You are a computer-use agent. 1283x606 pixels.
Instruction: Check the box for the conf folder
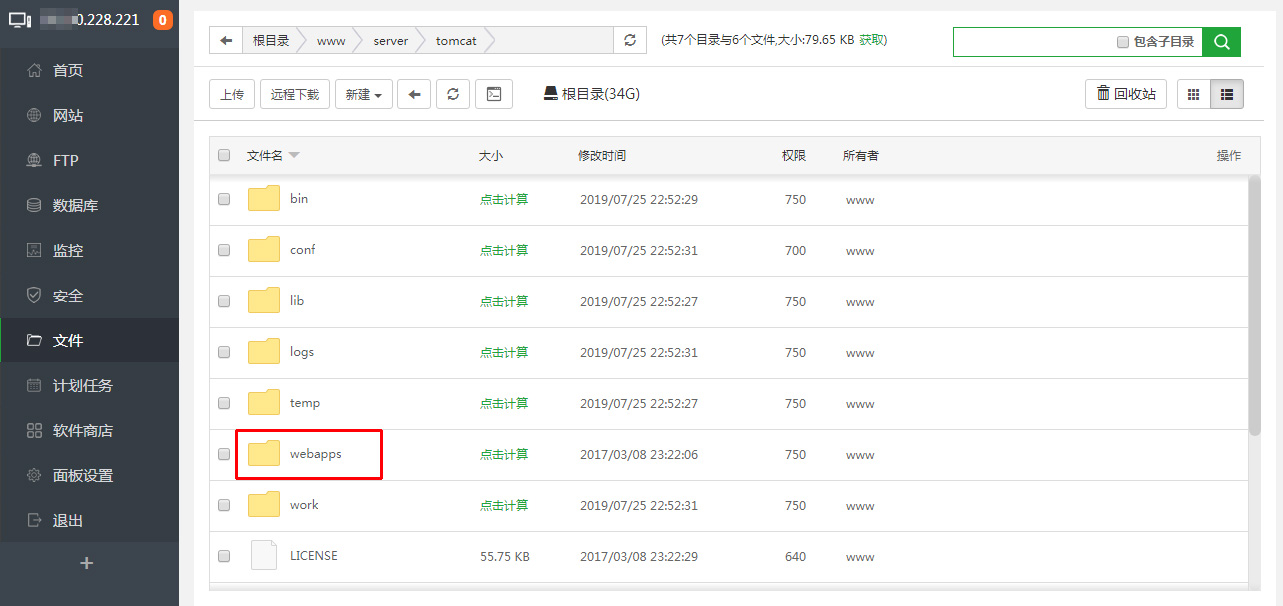(x=224, y=250)
